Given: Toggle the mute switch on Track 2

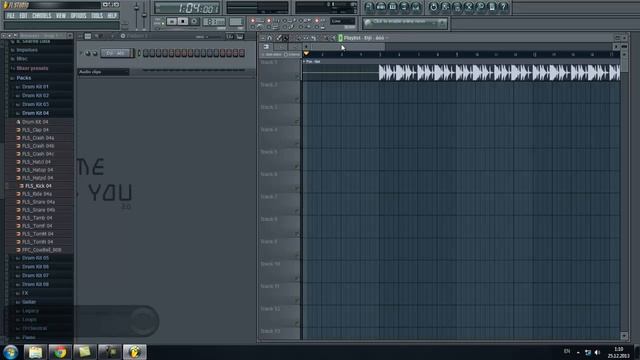Looking at the screenshot, I should [297, 99].
